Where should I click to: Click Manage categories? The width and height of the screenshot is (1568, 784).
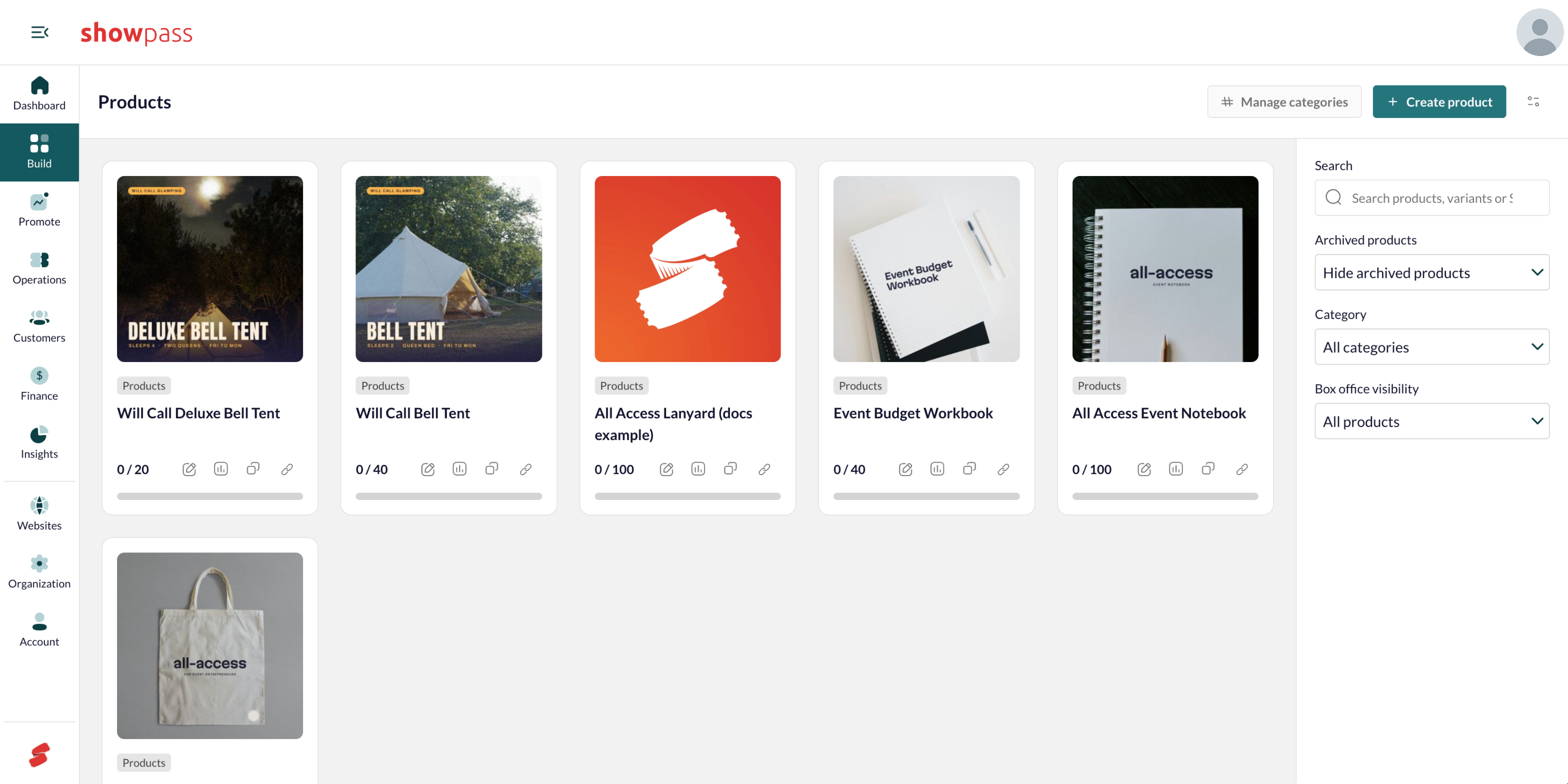coord(1284,101)
